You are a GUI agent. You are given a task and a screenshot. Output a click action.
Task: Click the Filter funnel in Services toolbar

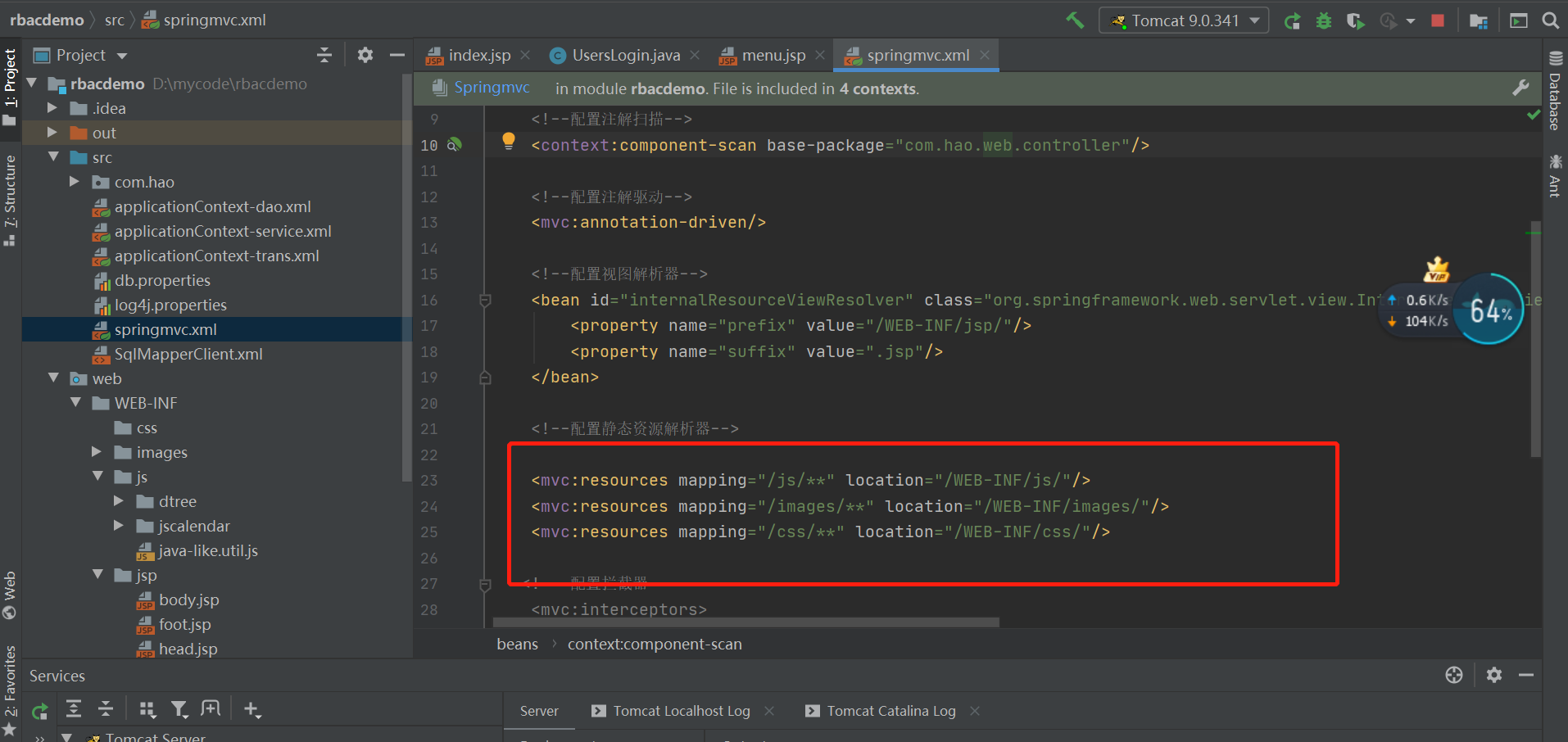click(x=179, y=709)
